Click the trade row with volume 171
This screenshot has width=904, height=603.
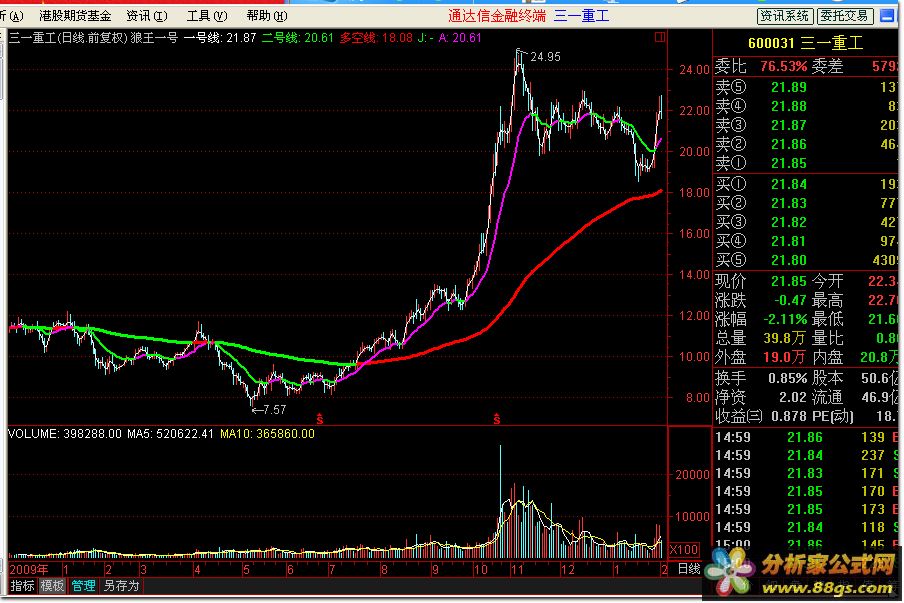[x=806, y=473]
